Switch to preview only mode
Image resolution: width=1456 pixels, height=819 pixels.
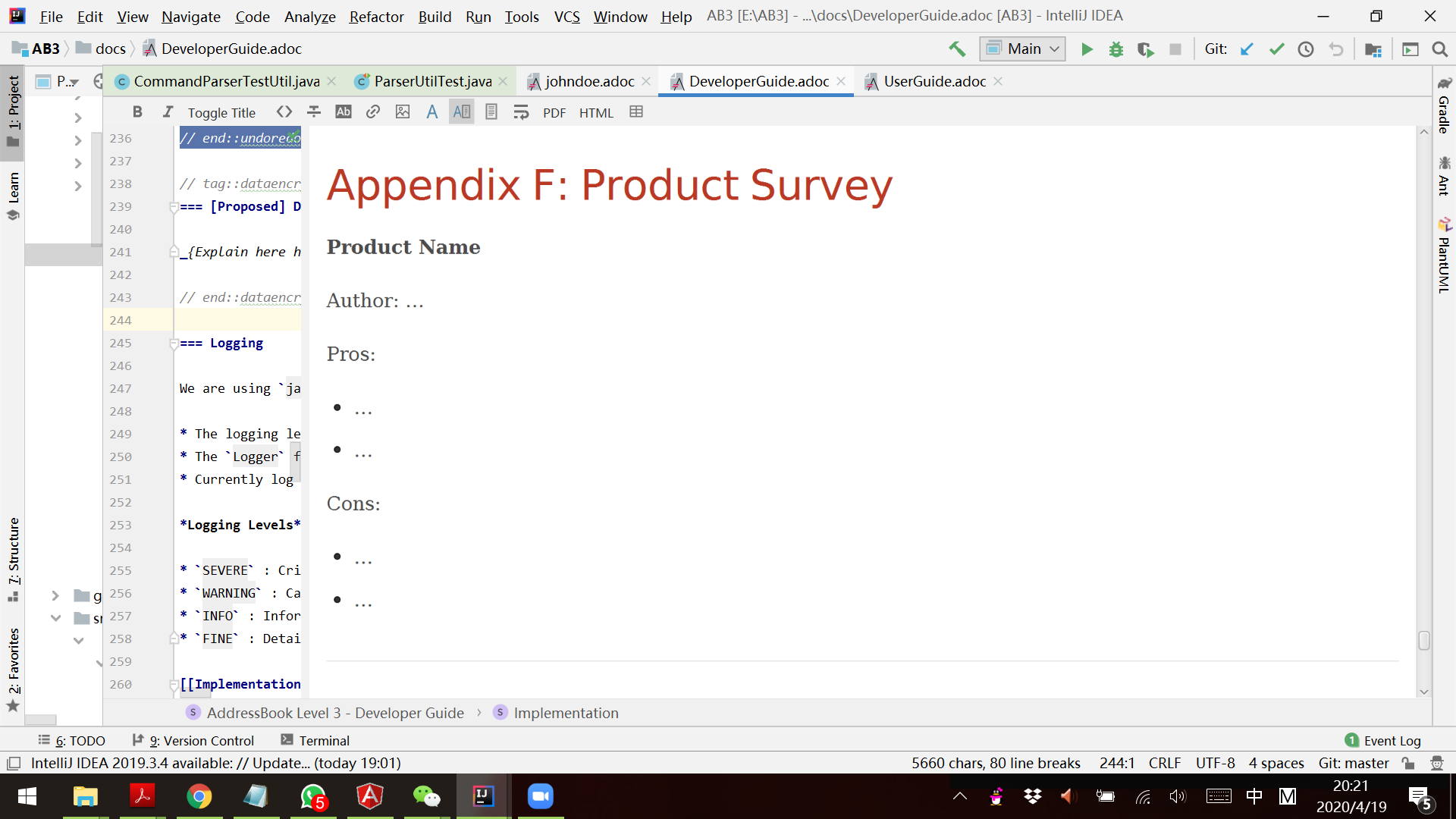491,112
